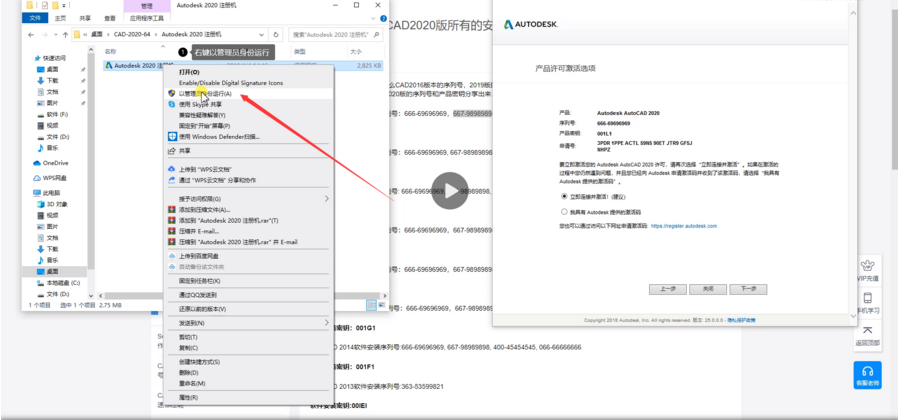Select 我具有 Autodesk 提供的激活码 radio option

(564, 211)
